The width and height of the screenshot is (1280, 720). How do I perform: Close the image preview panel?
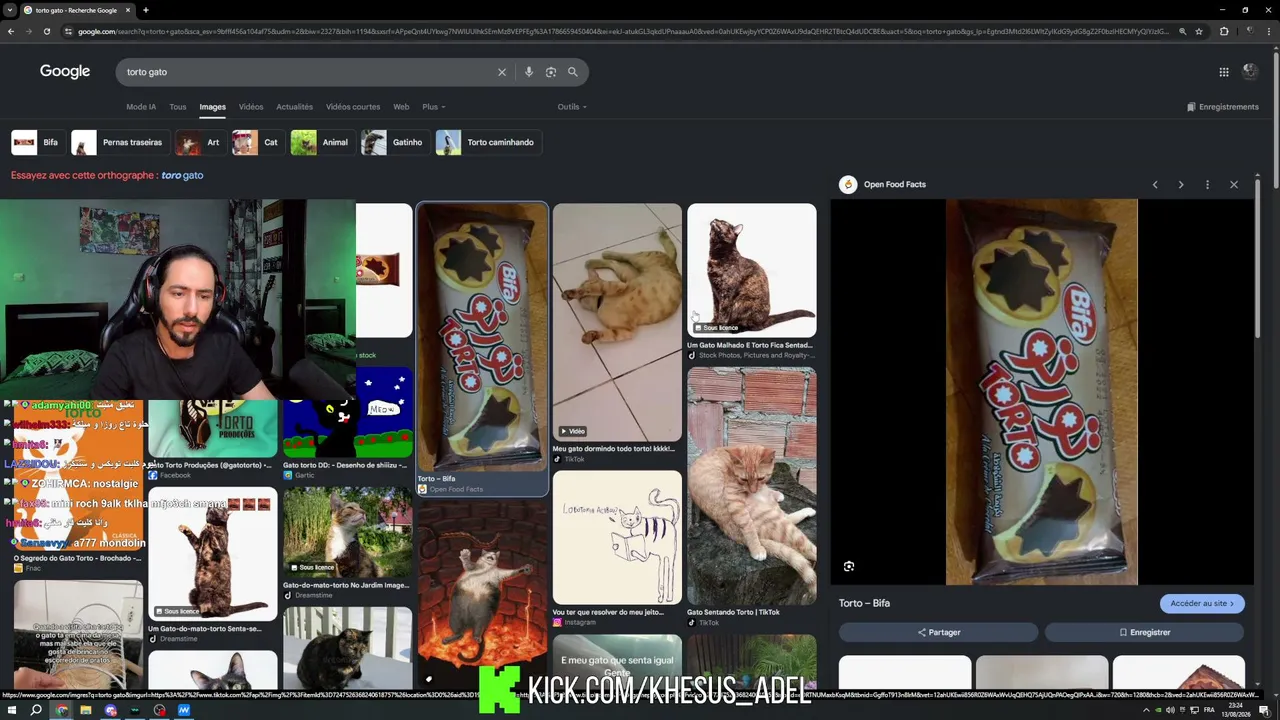1234,185
